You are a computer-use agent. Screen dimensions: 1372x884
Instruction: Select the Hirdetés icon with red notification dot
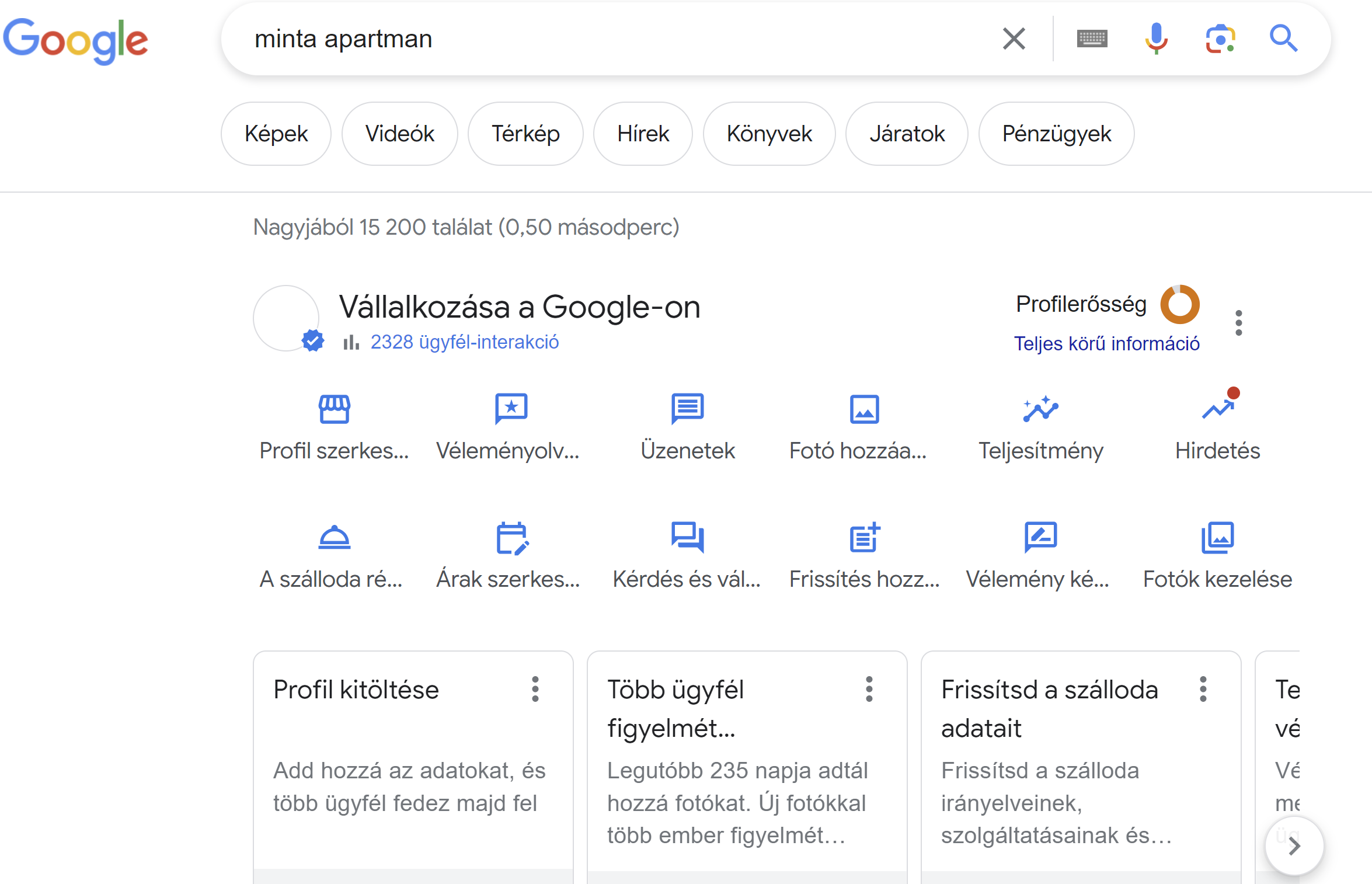pos(1218,409)
